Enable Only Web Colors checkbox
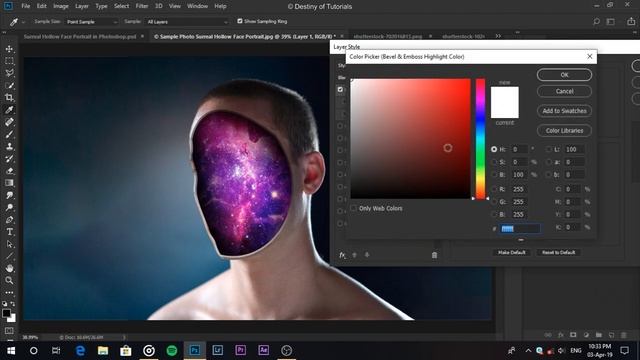This screenshot has height=360, width=640. [x=353, y=208]
